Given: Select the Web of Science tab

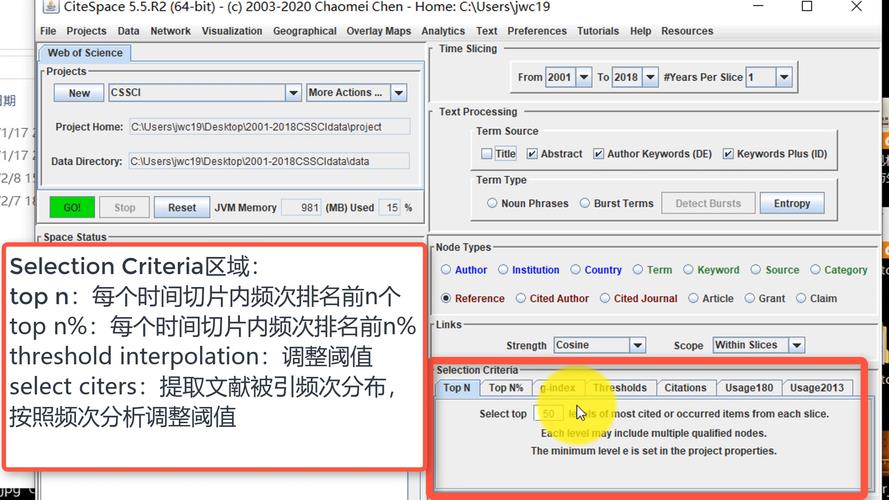Looking at the screenshot, I should pyautogui.click(x=85, y=53).
